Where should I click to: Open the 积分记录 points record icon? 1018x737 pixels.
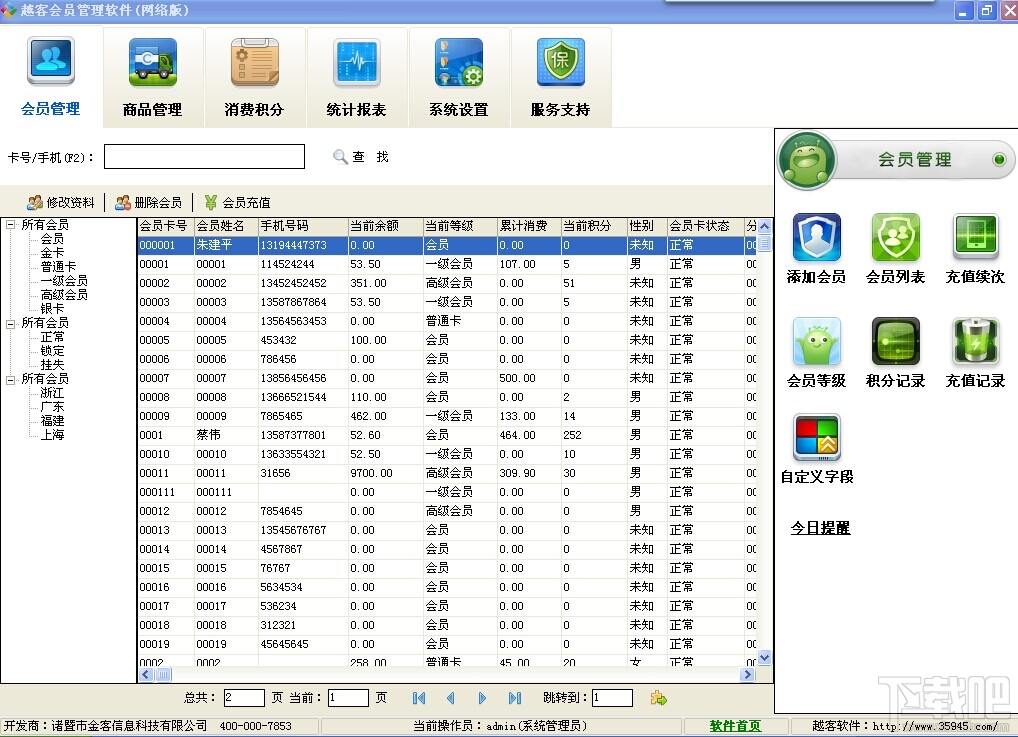click(x=895, y=342)
